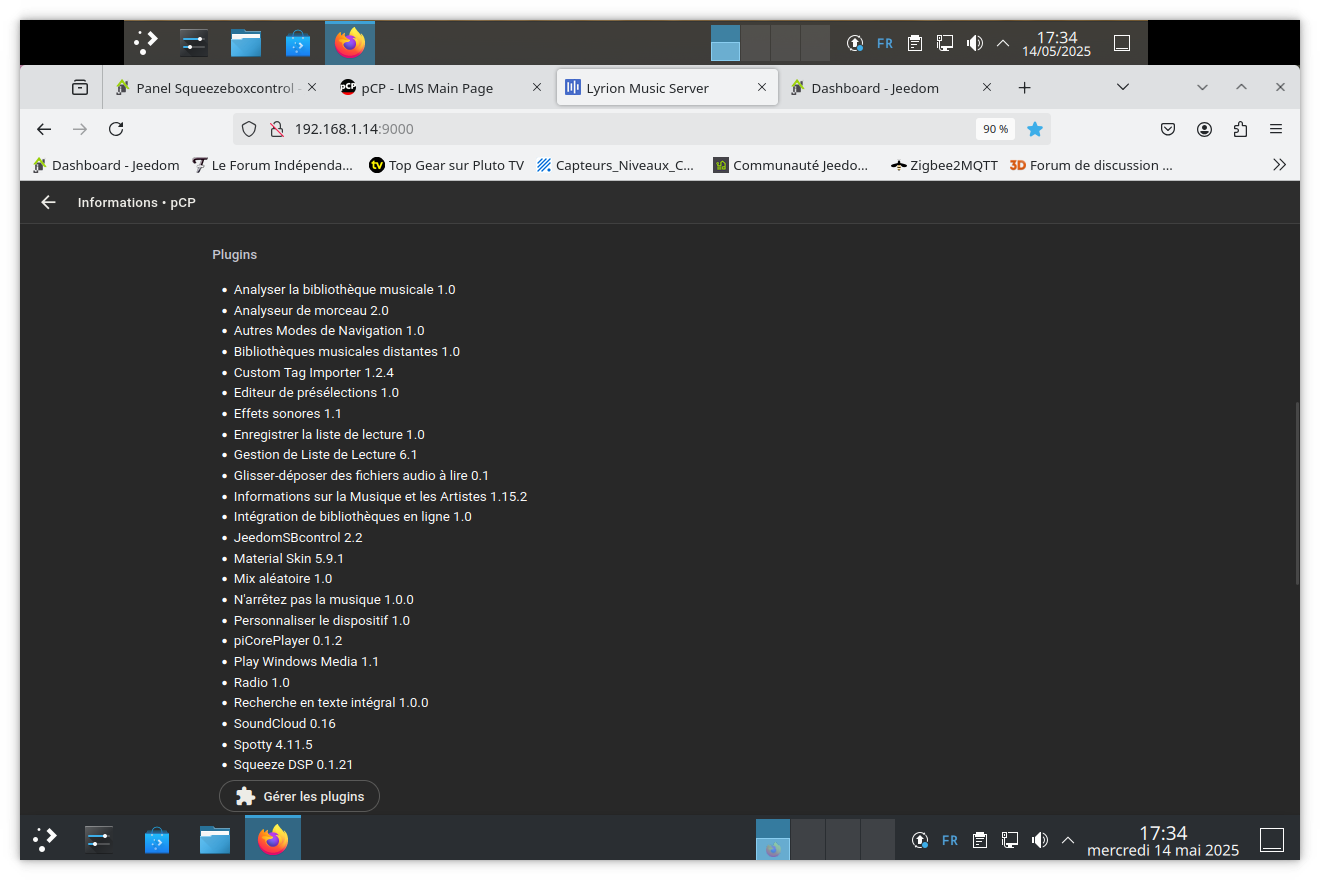Open the Top Gear sur Pluto TV bookmark

446,165
